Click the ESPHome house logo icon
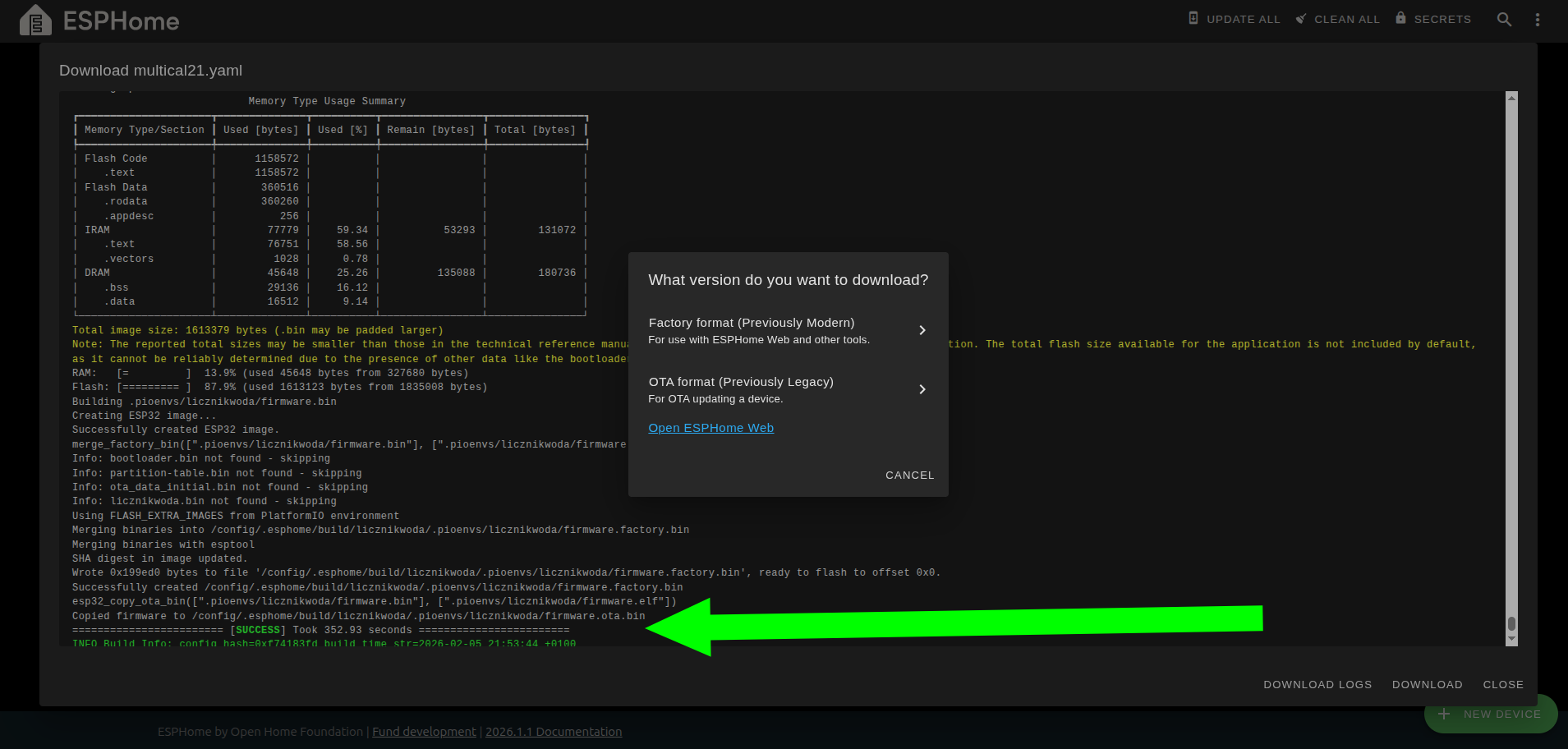This screenshot has width=1568, height=749. pos(35,21)
